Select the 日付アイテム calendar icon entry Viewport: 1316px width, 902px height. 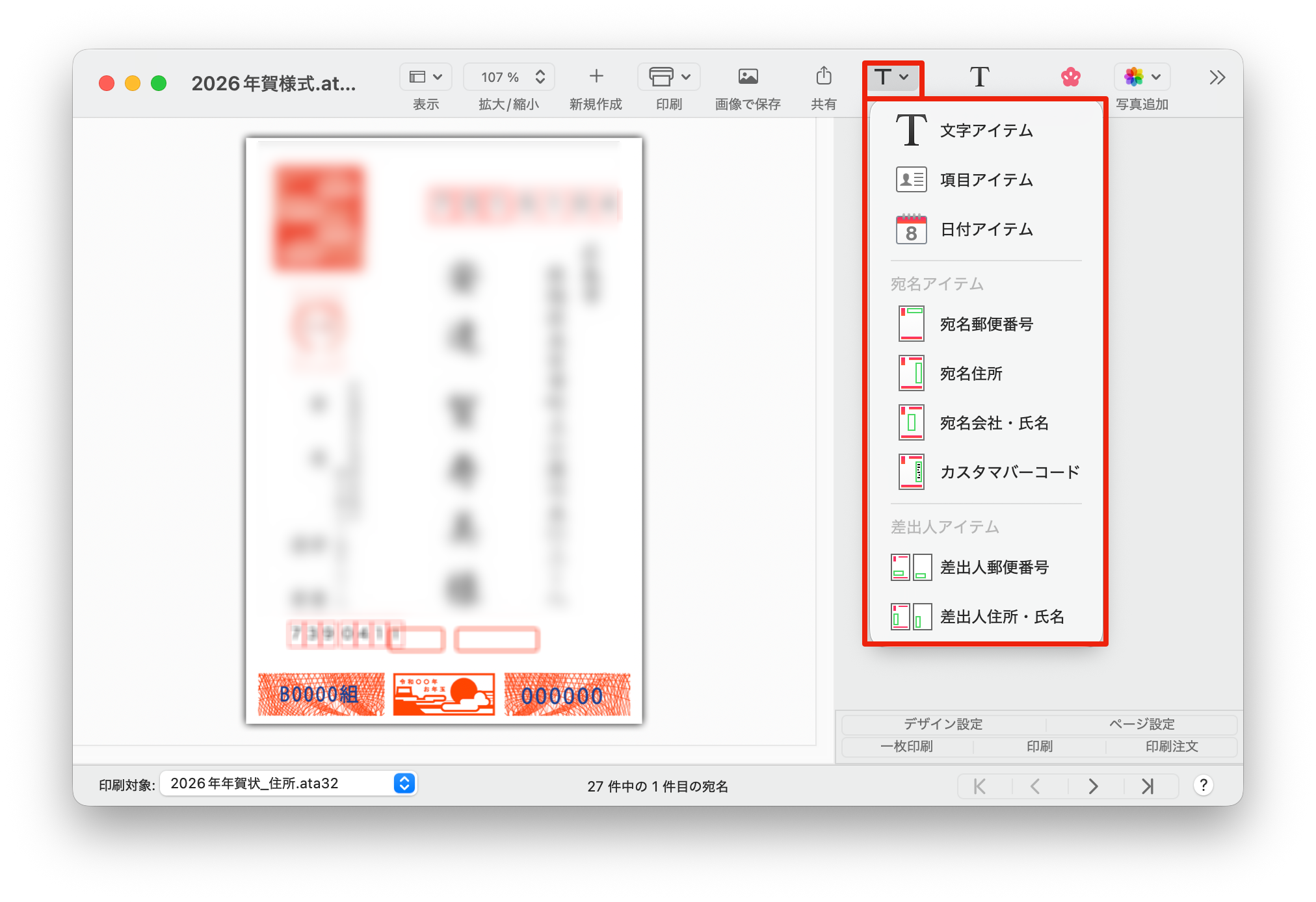[x=912, y=229]
